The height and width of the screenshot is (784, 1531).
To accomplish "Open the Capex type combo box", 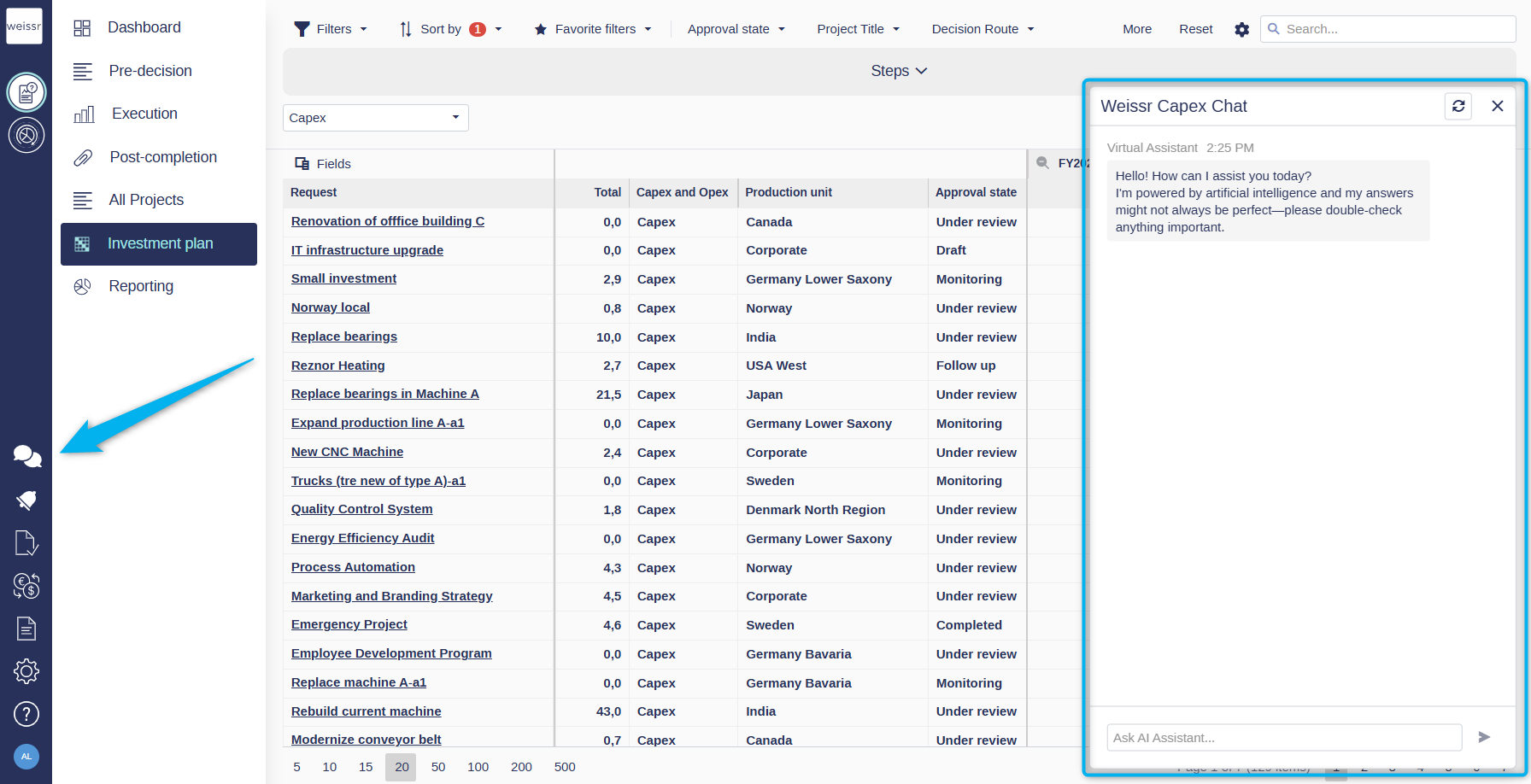I will [x=375, y=118].
